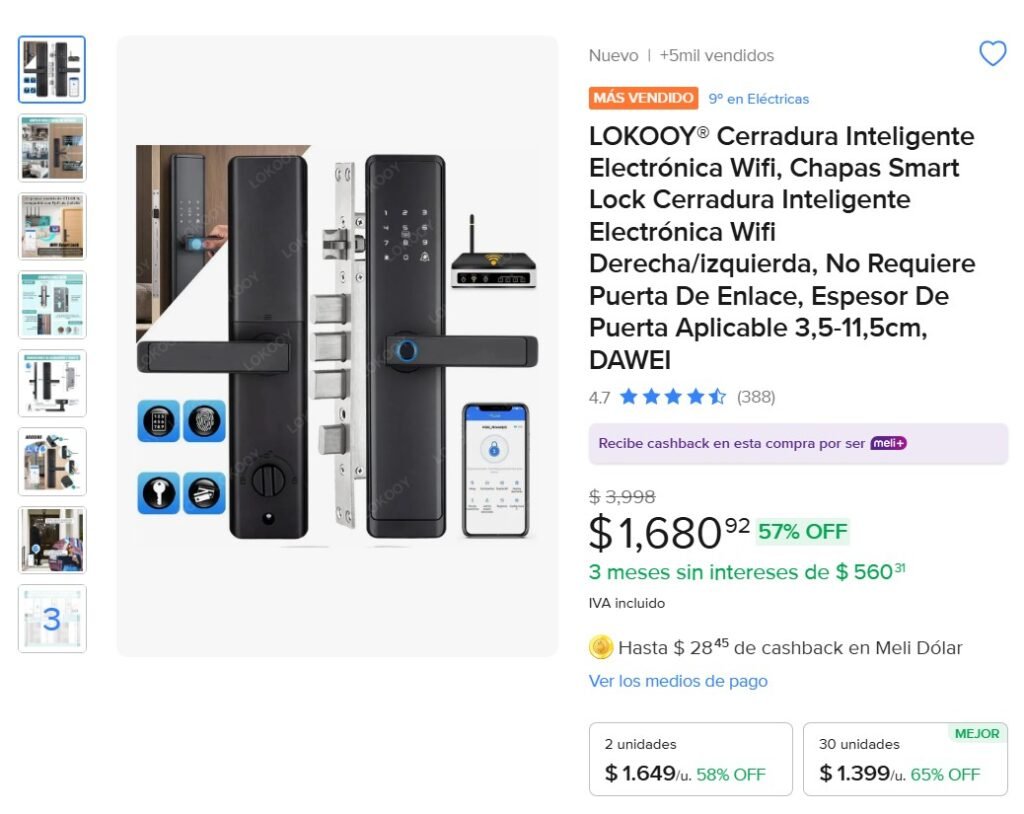1024x814 pixels.
Task: Click the Meli Dólar coin icon
Action: point(600,648)
